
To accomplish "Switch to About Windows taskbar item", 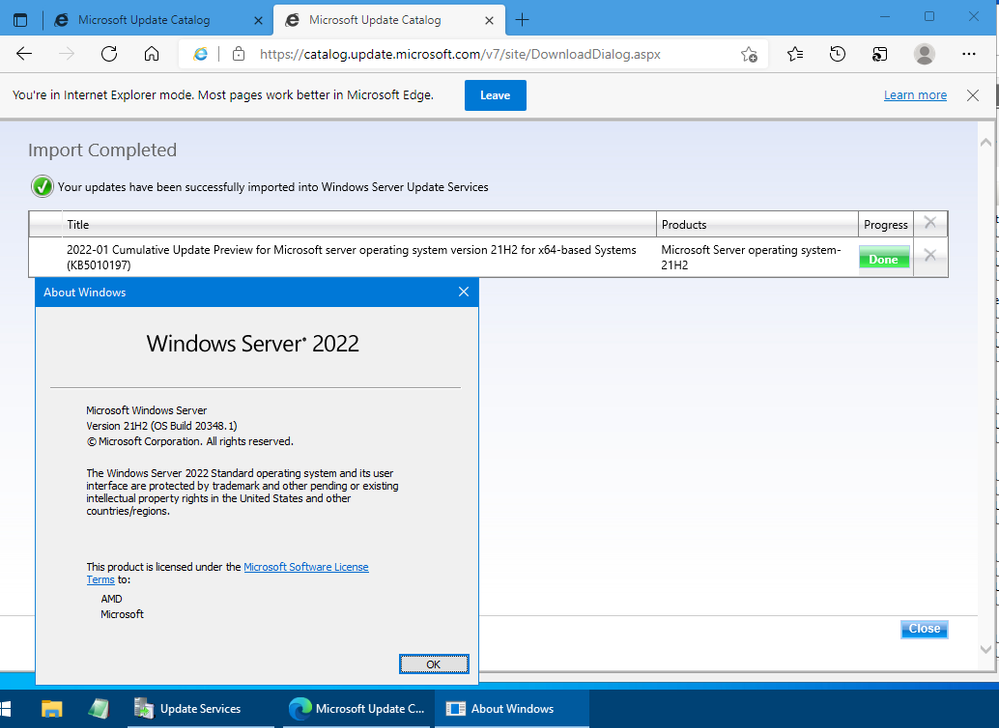I will point(512,708).
